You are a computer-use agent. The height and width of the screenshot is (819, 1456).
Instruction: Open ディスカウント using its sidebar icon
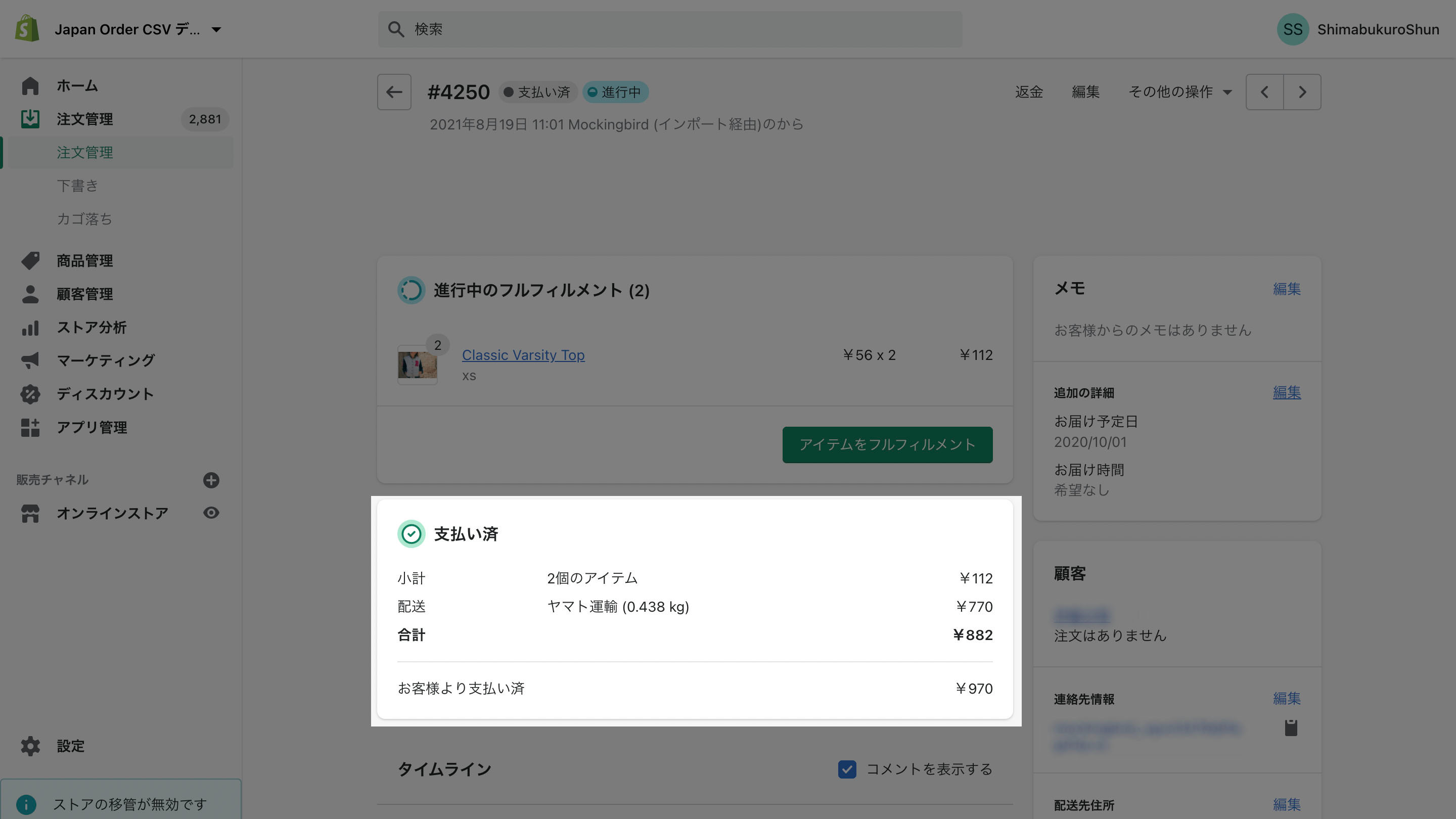30,394
